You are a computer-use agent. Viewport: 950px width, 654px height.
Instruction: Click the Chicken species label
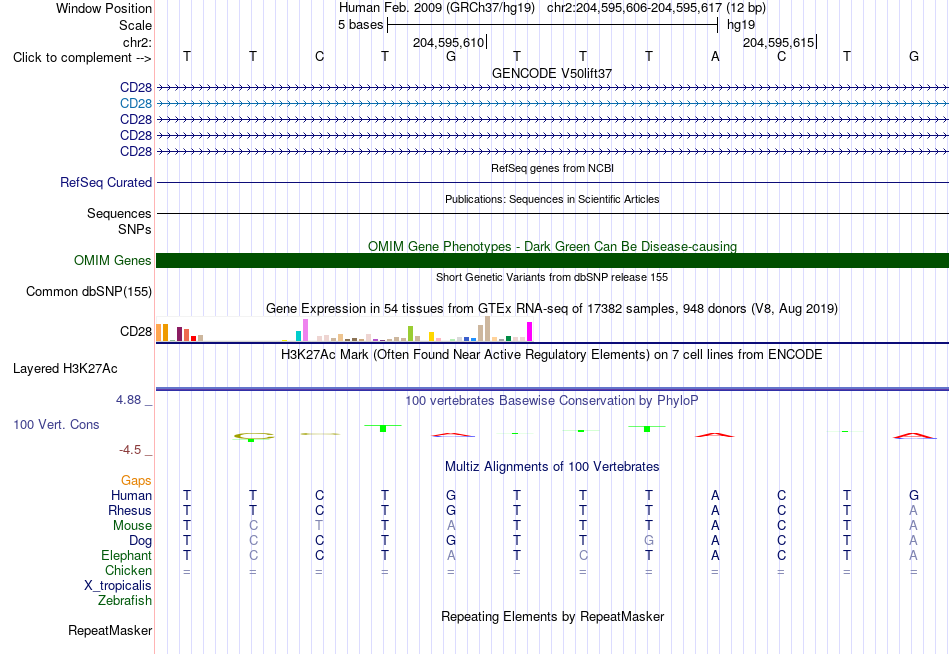pyautogui.click(x=128, y=571)
